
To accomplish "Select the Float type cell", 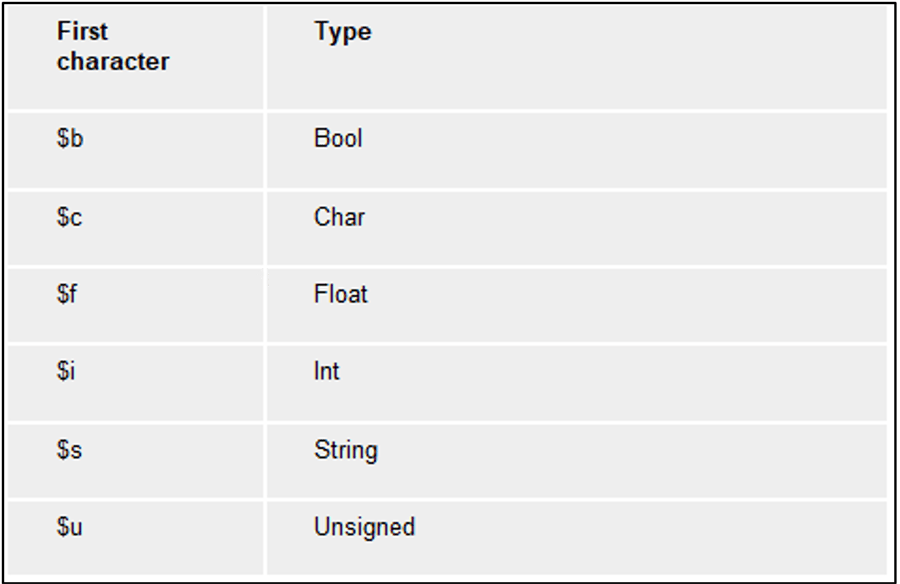I will pyautogui.click(x=577, y=305).
